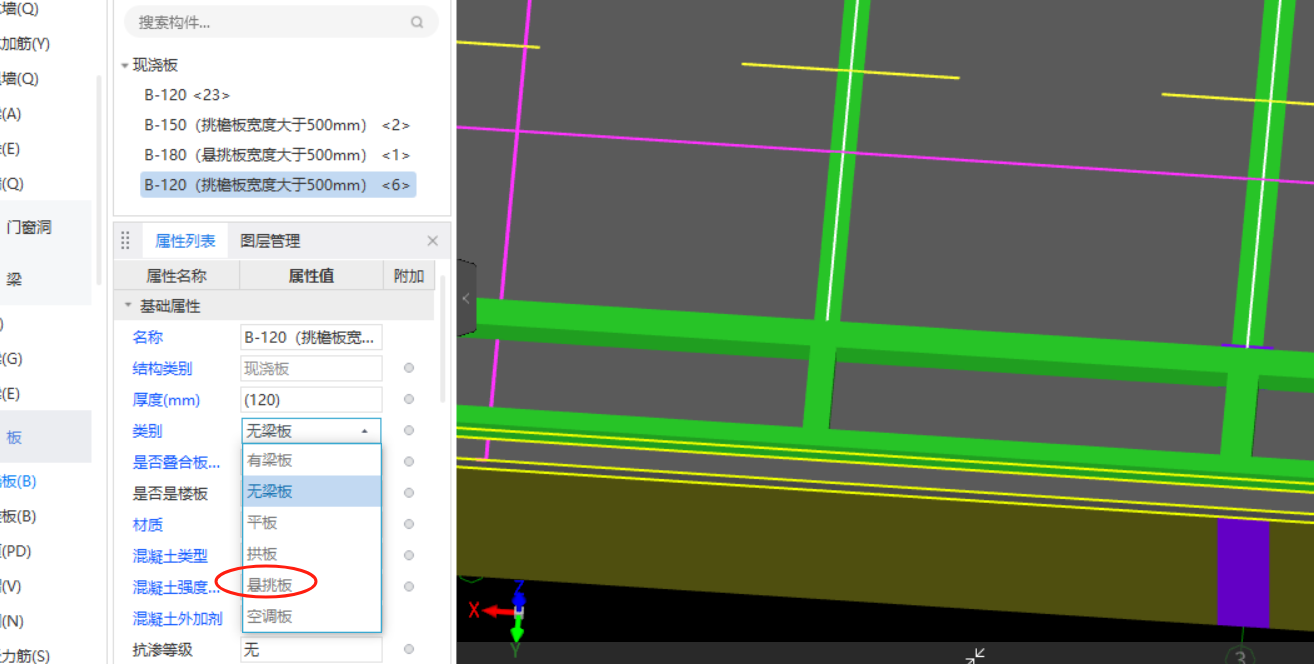This screenshot has height=664, width=1314.
Task: Toggle 附加 option for 是否是楼板 row
Action: [x=409, y=493]
